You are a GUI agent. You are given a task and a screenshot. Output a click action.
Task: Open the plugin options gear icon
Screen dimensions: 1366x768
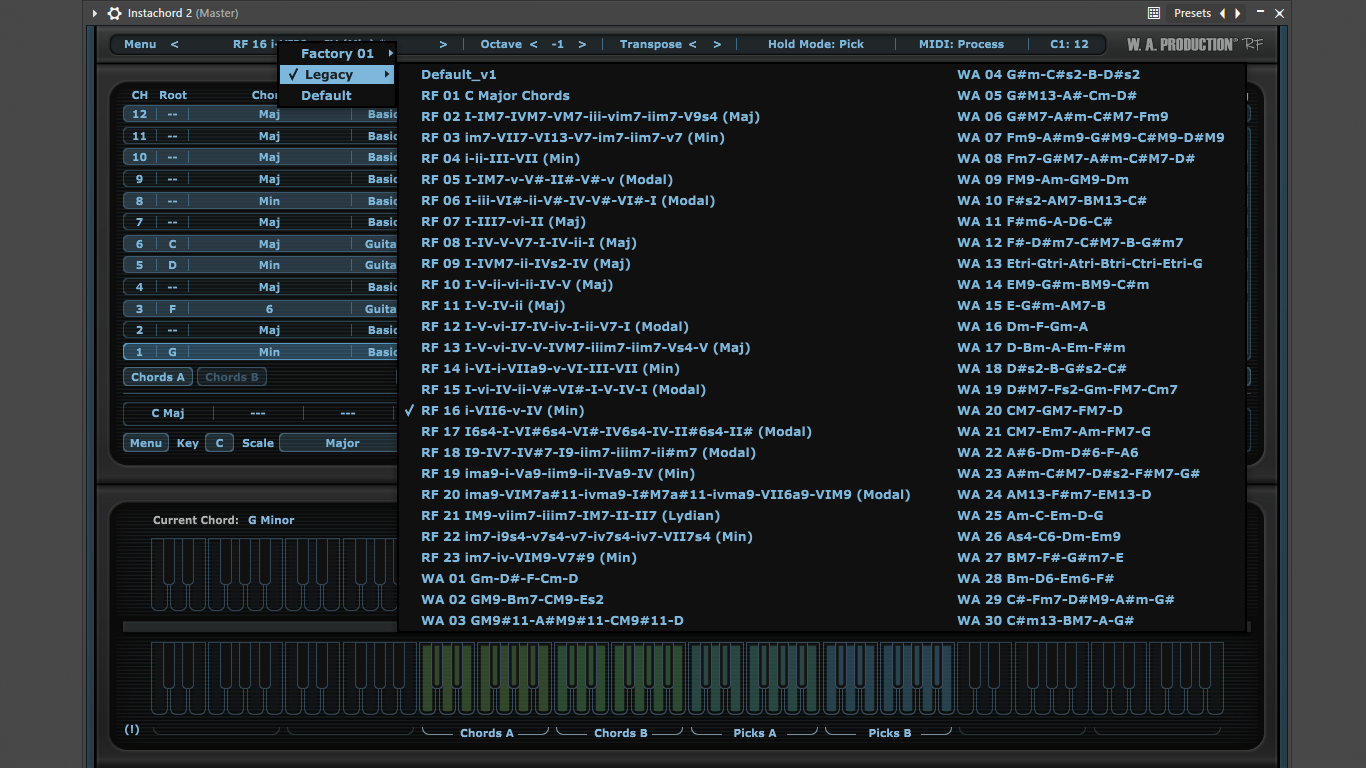(115, 13)
